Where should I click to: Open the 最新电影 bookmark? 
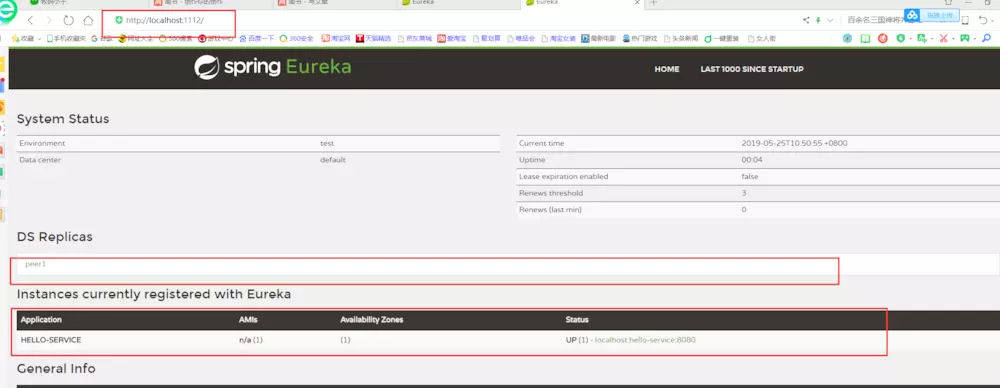598,38
